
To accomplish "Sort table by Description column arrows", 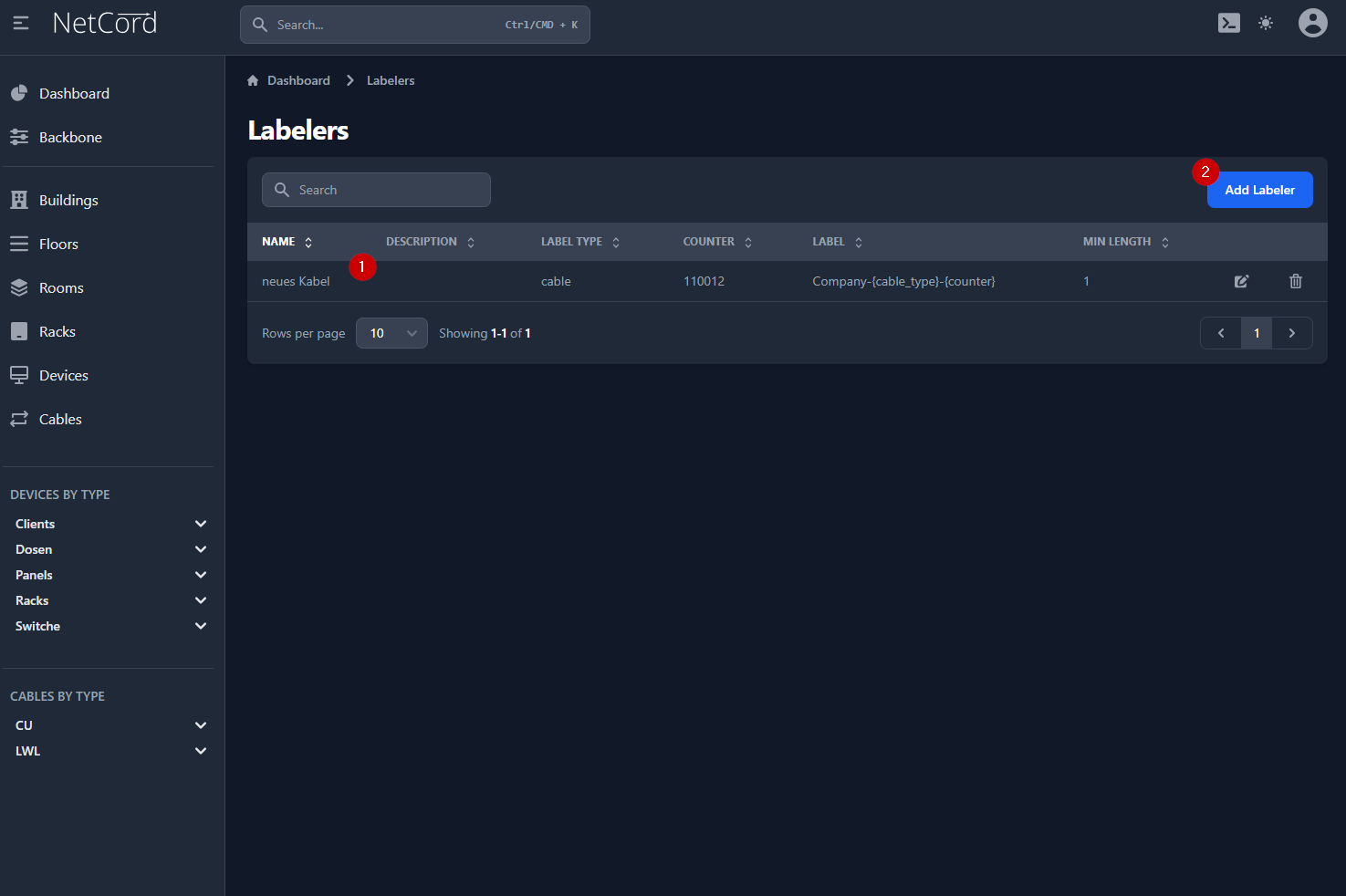I will tap(471, 243).
